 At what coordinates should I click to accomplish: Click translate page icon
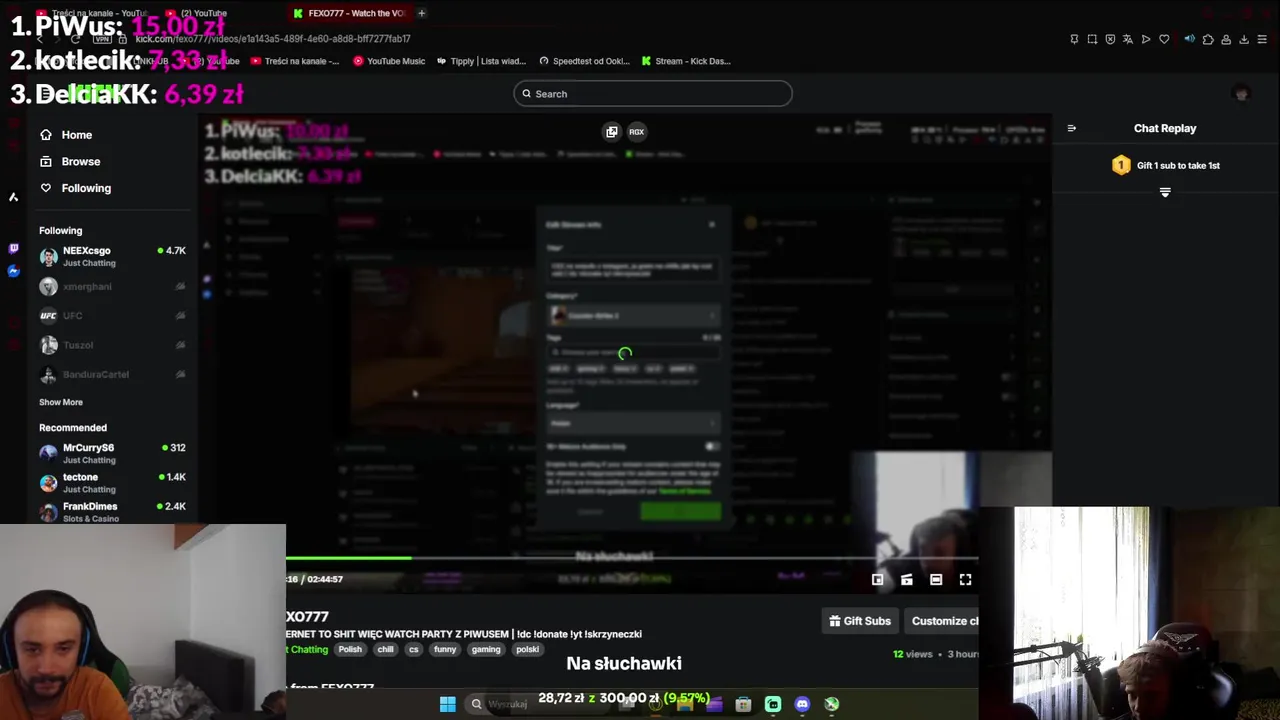(x=1128, y=39)
